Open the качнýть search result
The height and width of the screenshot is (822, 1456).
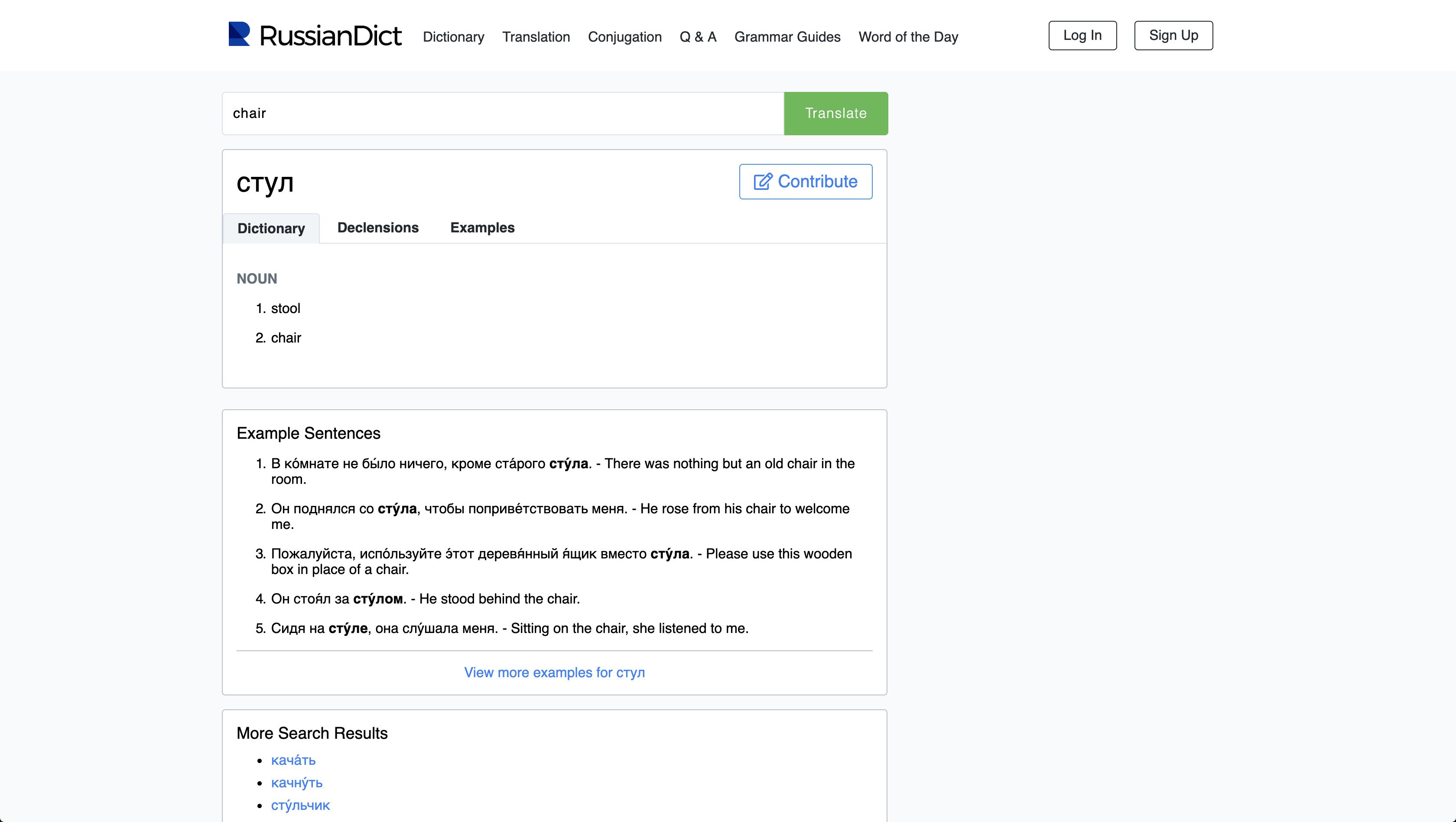point(296,783)
